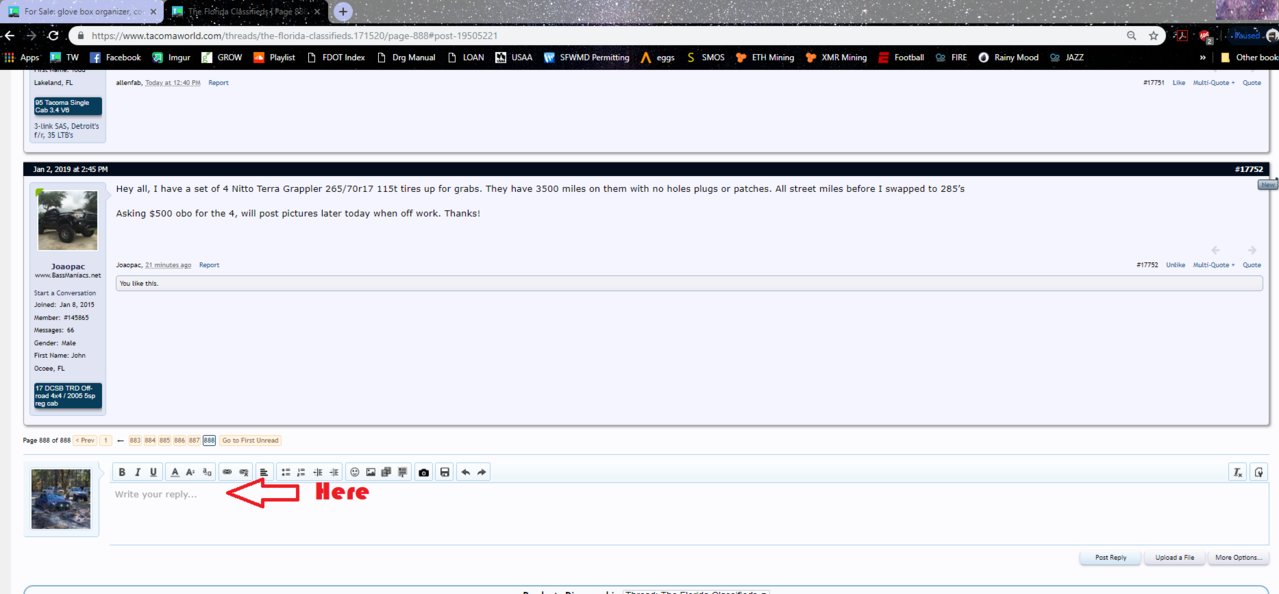
Task: Go to the previous page with Prev
Action: tap(85, 440)
